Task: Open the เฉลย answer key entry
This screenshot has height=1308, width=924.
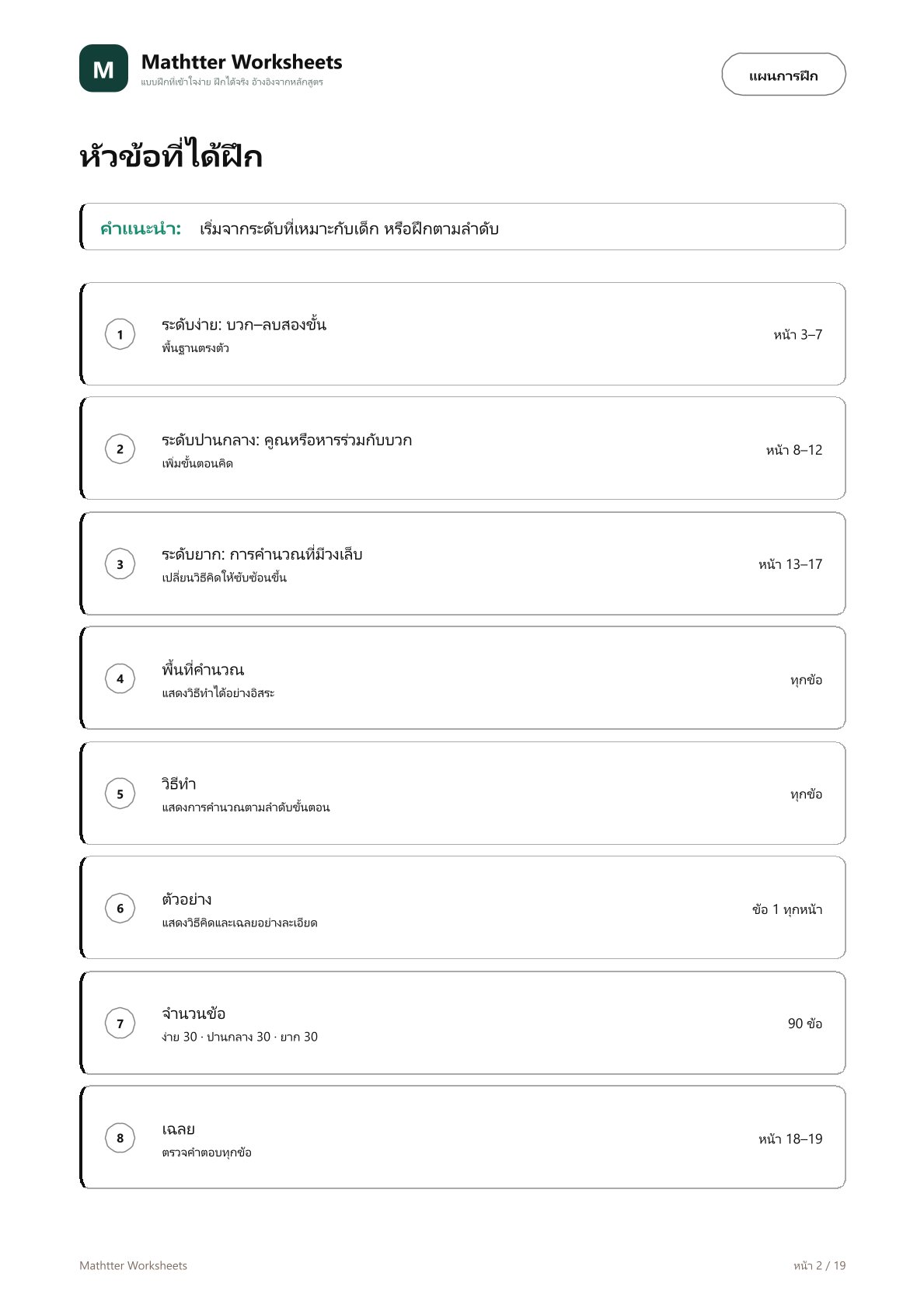Action: 462,1137
